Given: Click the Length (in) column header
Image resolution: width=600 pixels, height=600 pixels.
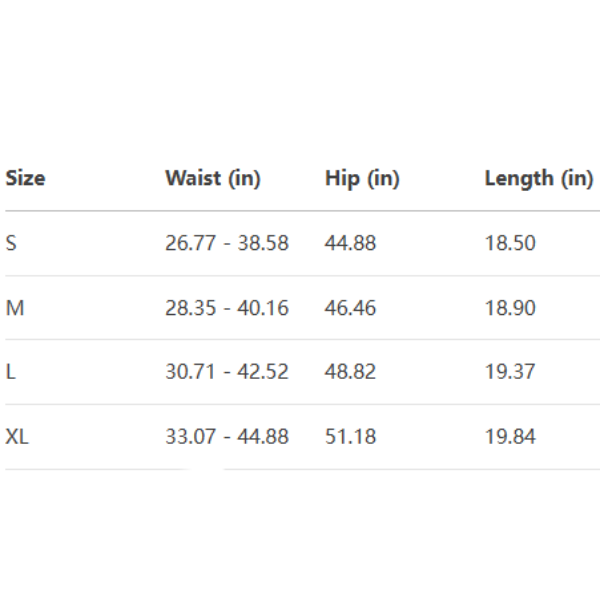Looking at the screenshot, I should click(x=538, y=179).
